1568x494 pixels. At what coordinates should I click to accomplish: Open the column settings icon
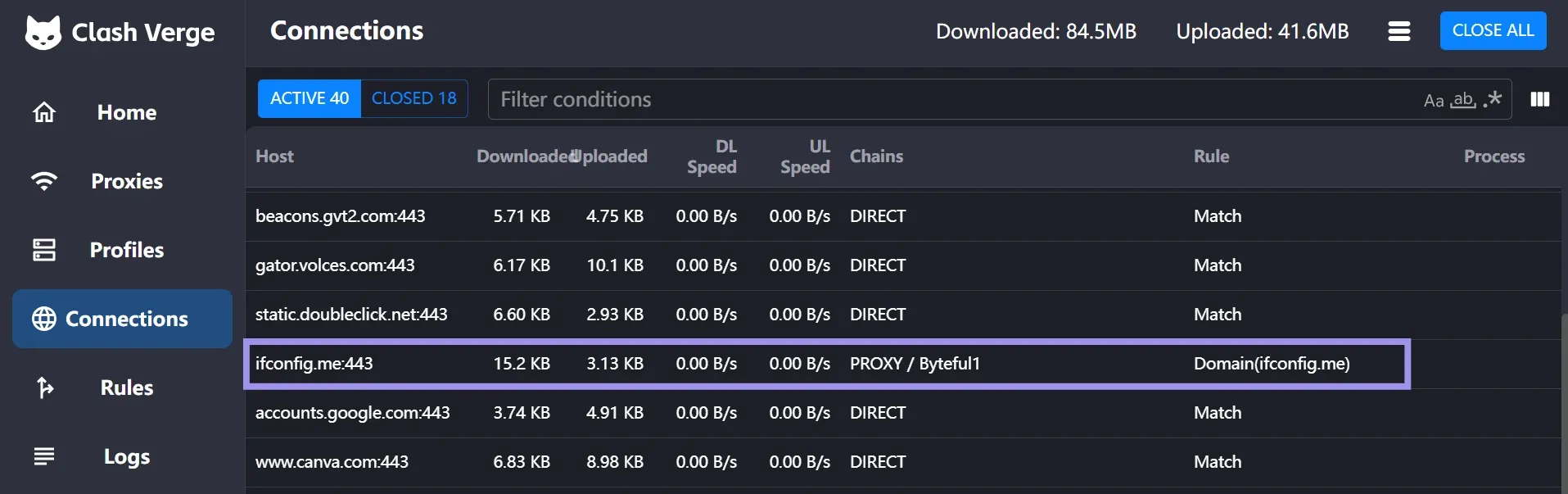[1540, 99]
